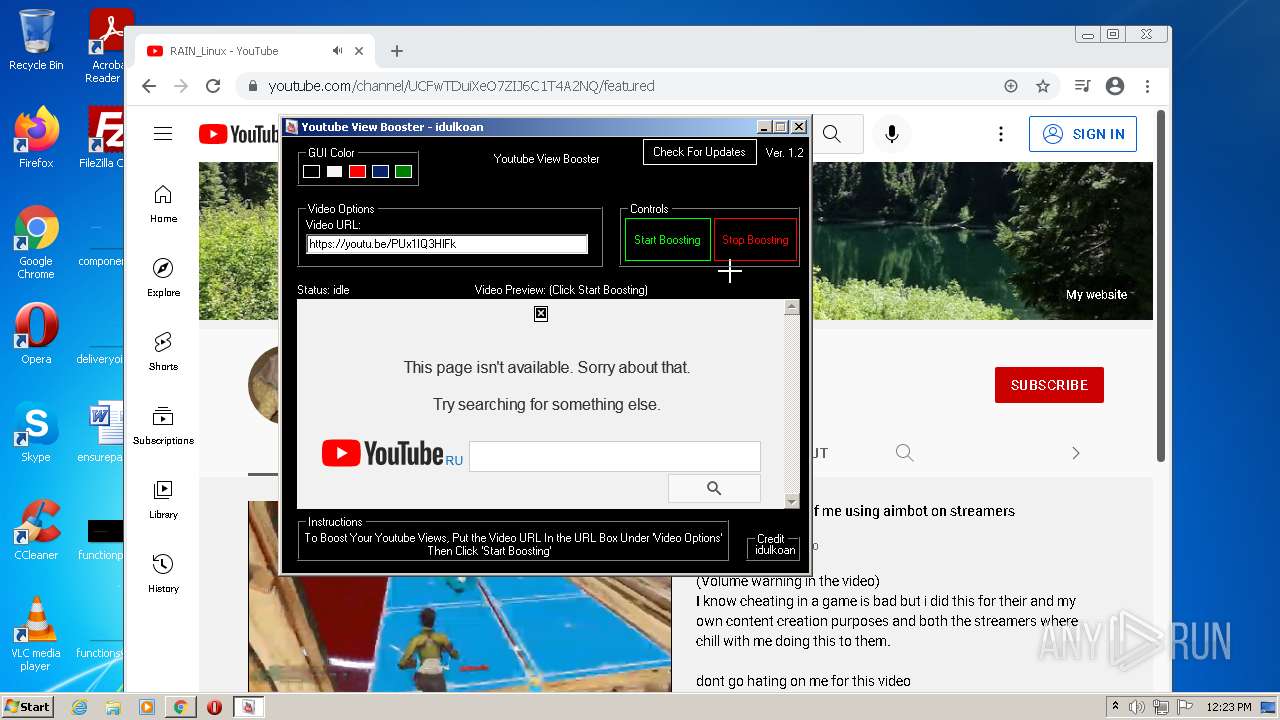Click the Check For Updates button
The height and width of the screenshot is (720, 1280).
click(x=699, y=152)
